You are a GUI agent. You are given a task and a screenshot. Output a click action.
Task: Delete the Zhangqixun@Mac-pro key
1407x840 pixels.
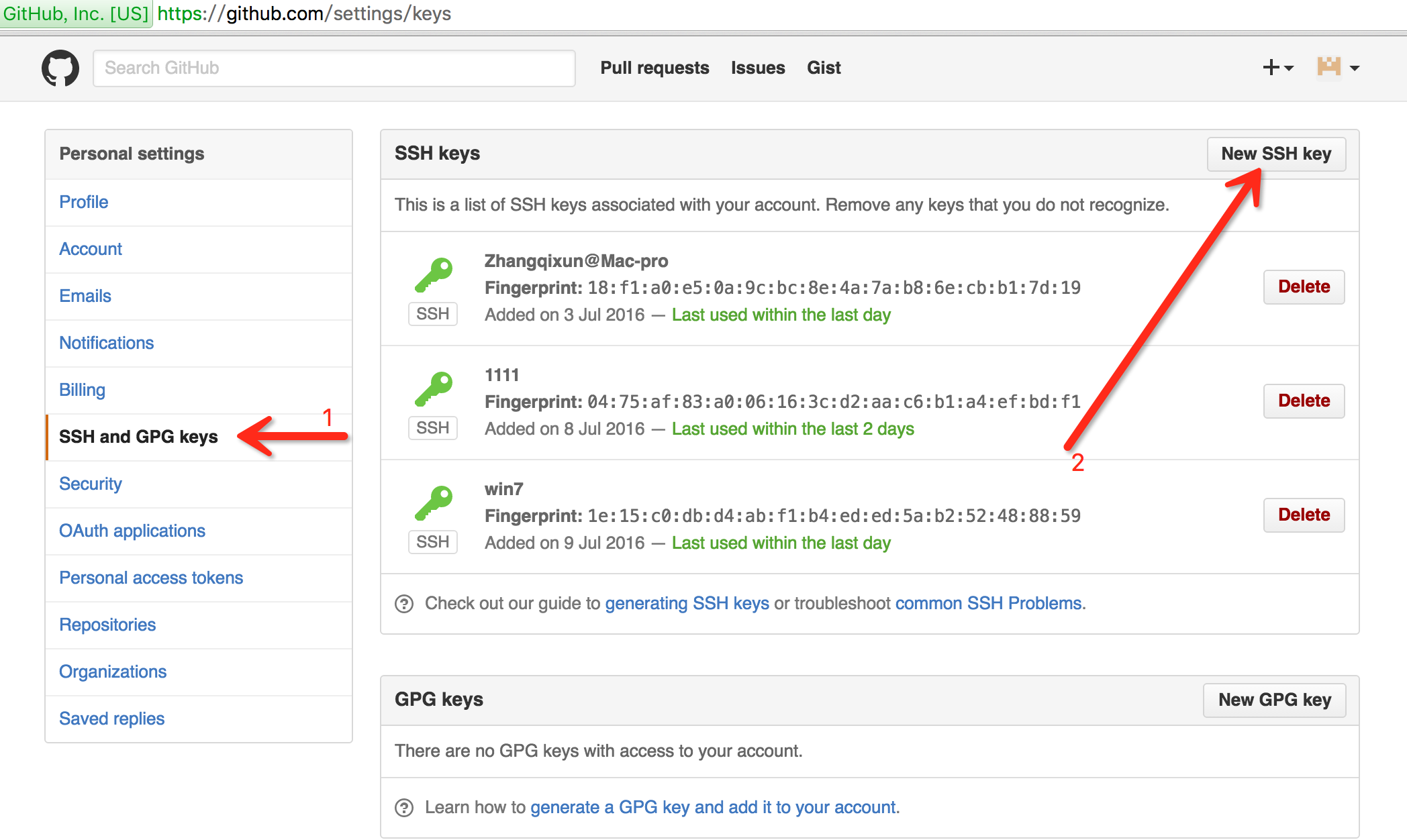[x=1304, y=287]
